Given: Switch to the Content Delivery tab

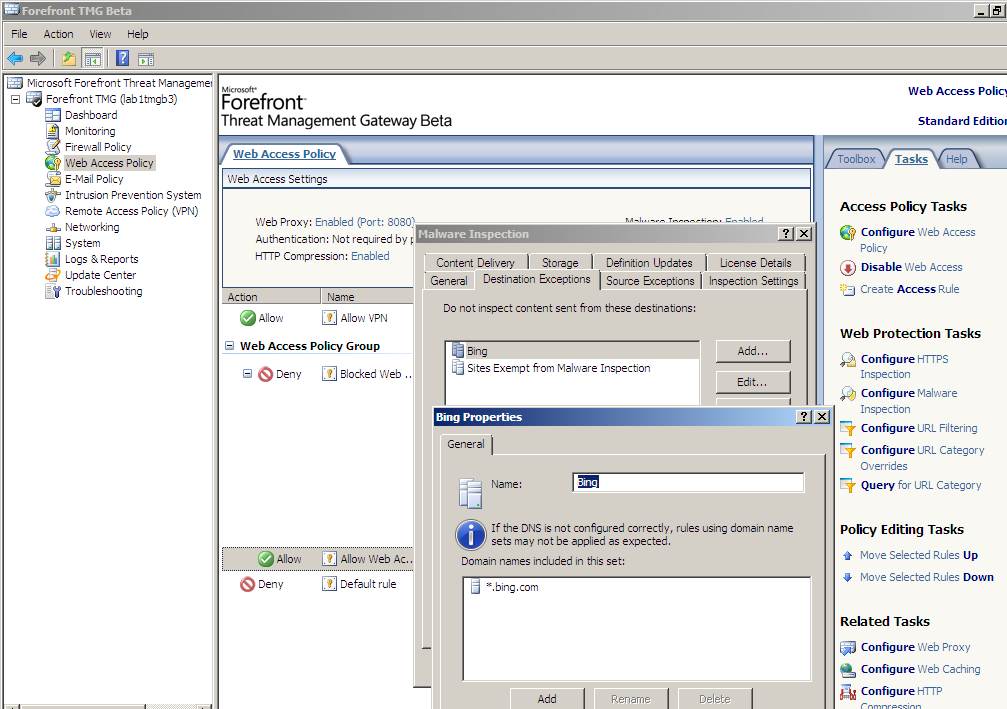Looking at the screenshot, I should coord(475,263).
